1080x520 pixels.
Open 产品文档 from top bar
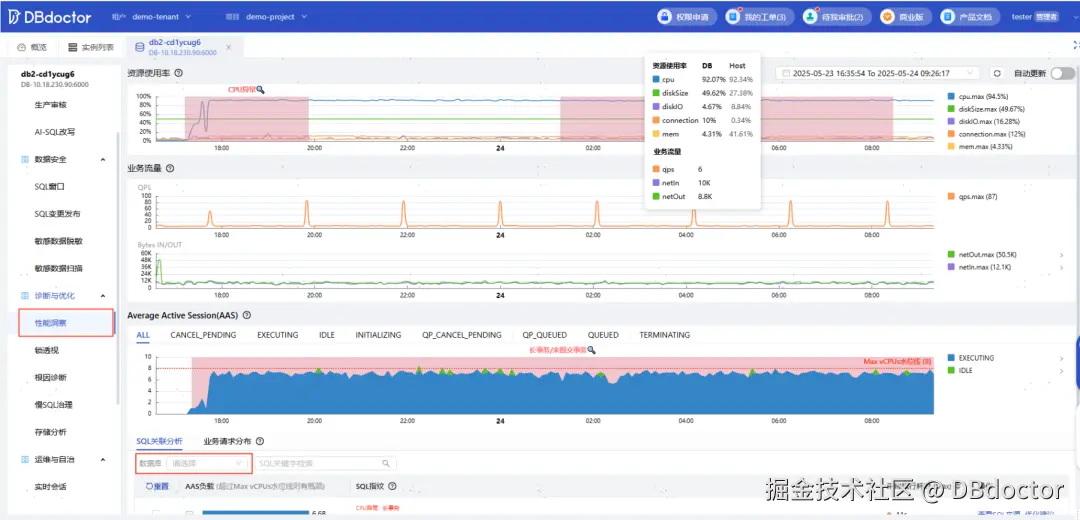point(969,17)
